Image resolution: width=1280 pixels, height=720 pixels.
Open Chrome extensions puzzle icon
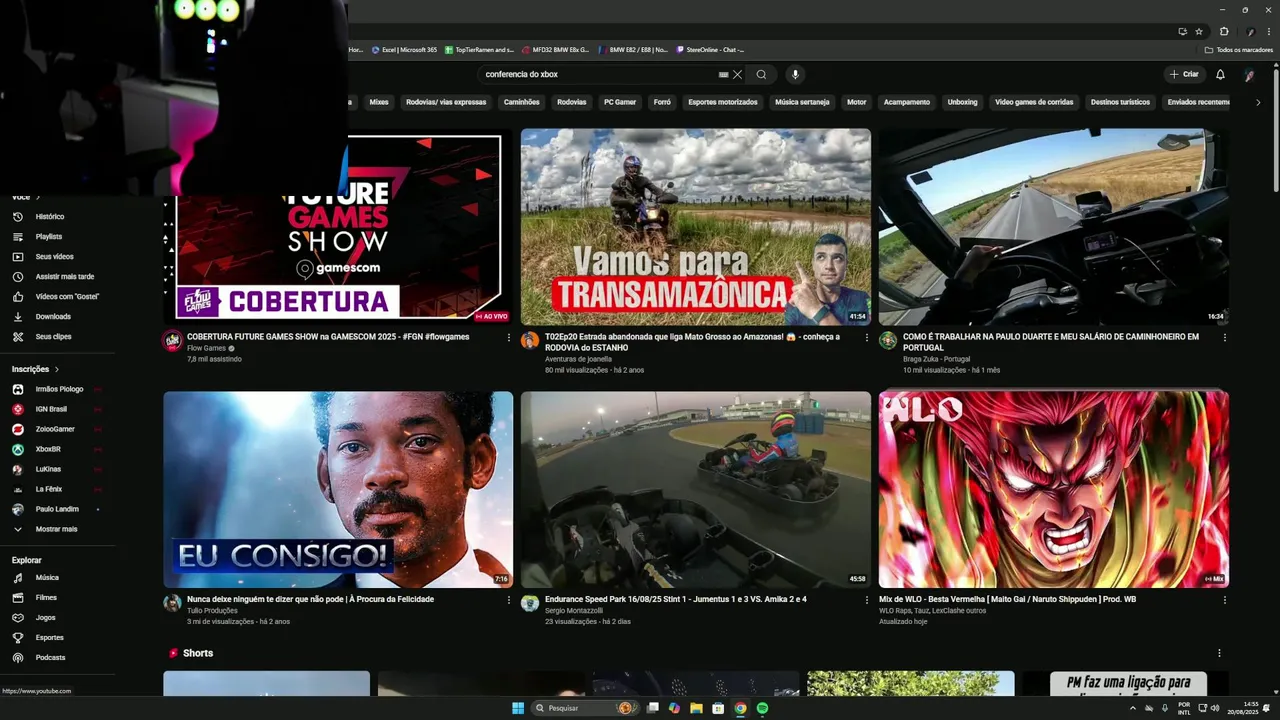[1224, 31]
